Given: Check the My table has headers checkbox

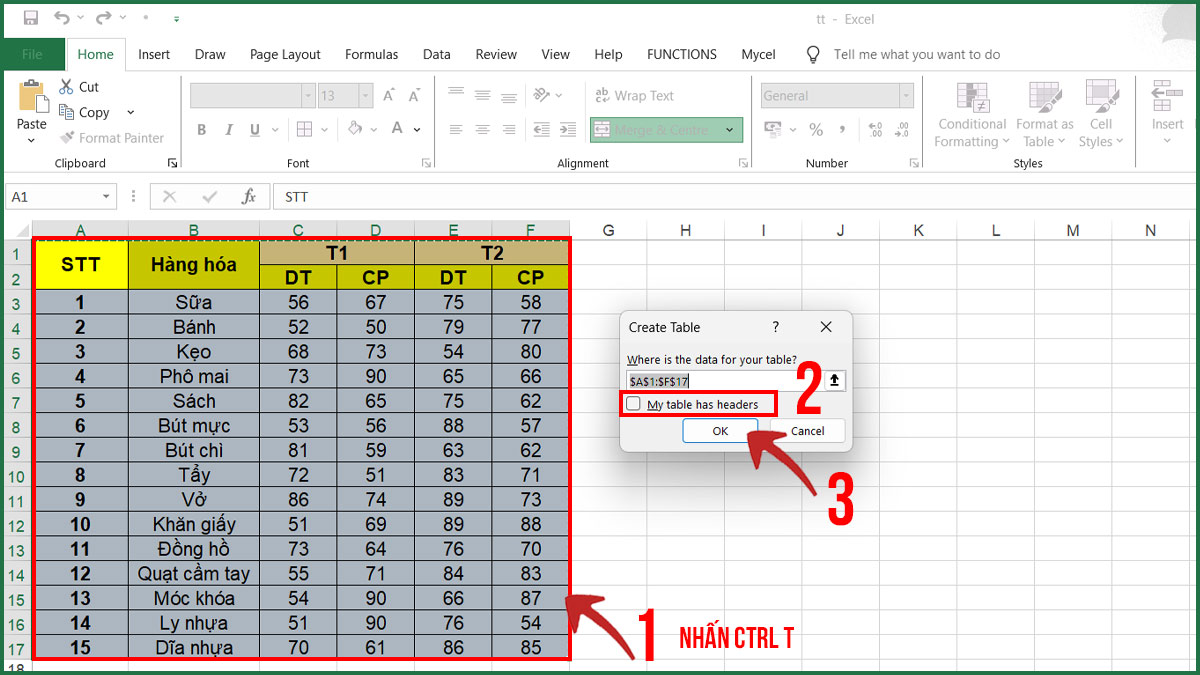Looking at the screenshot, I should [x=635, y=404].
